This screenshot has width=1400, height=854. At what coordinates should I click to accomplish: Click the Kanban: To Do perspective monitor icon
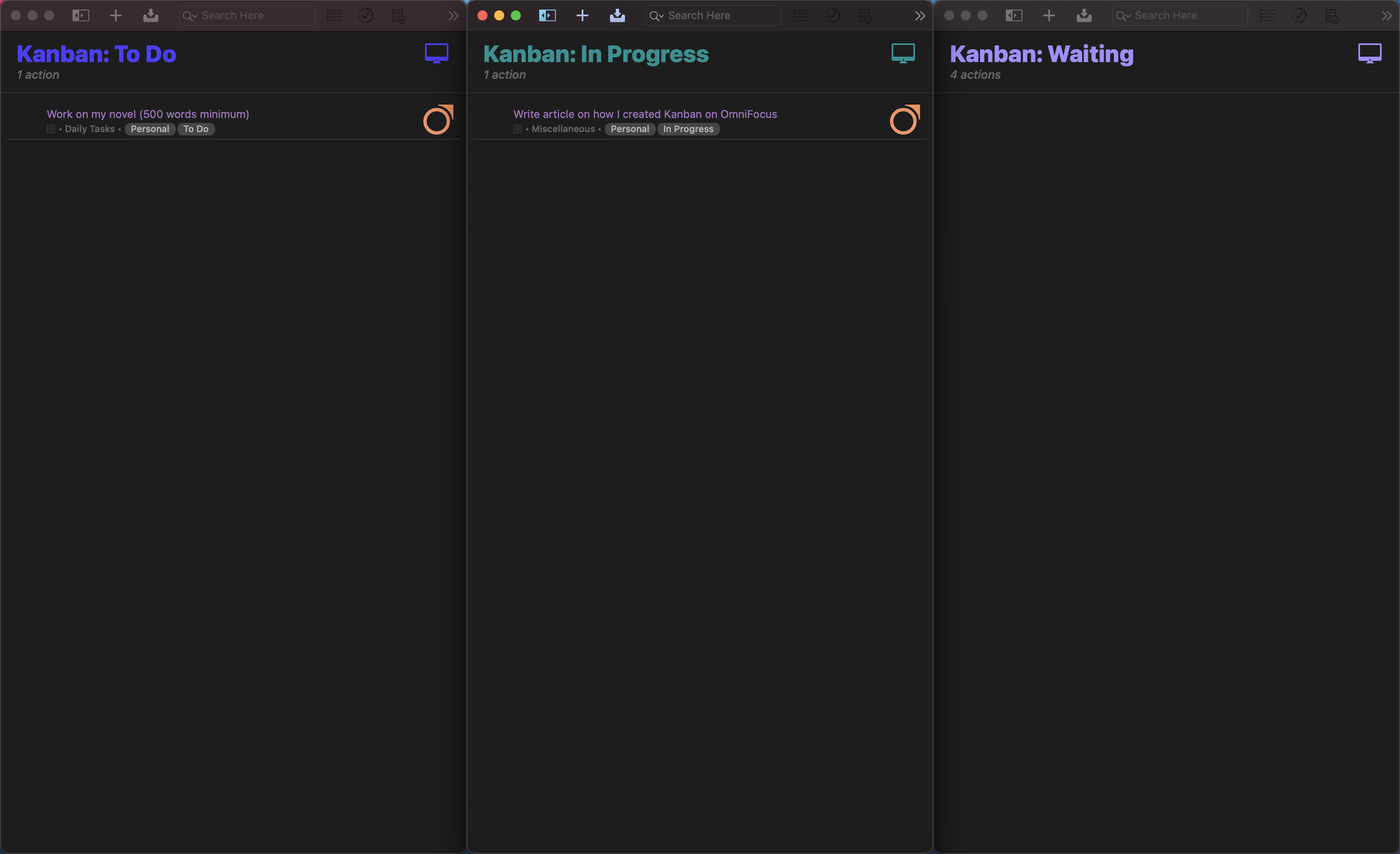tap(436, 53)
